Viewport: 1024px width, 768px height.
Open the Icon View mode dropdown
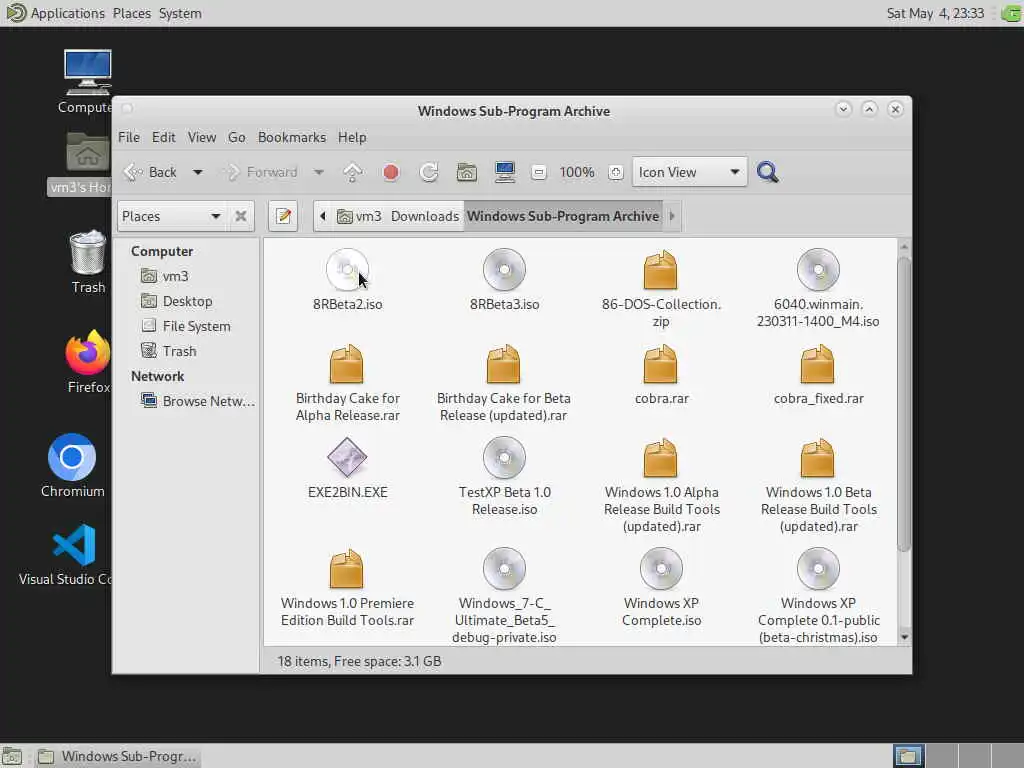click(689, 172)
